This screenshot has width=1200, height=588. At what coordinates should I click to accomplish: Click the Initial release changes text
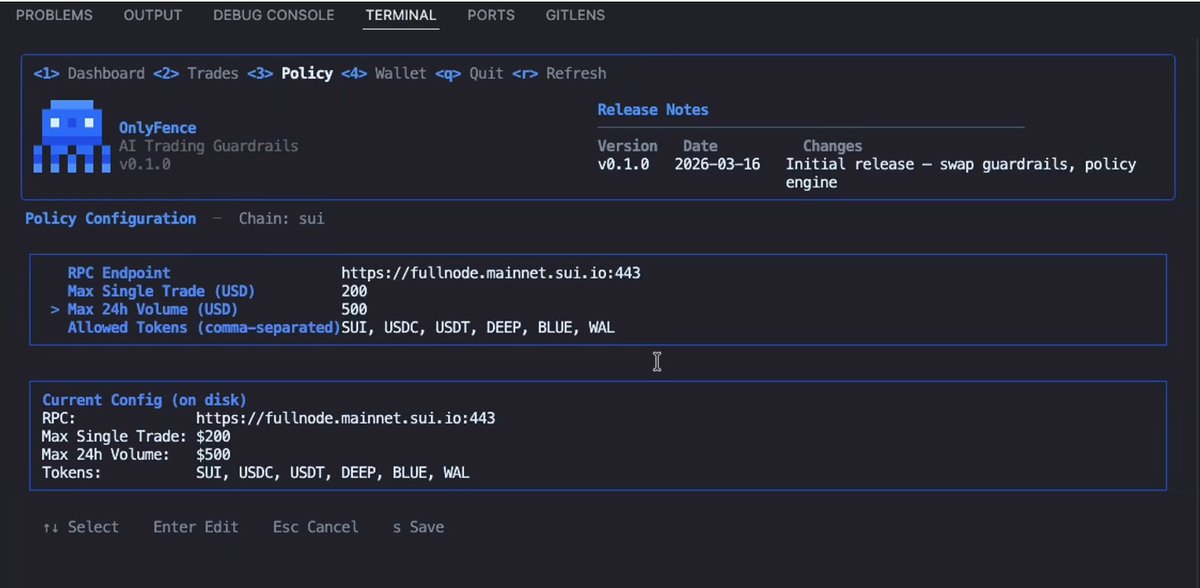(x=961, y=173)
